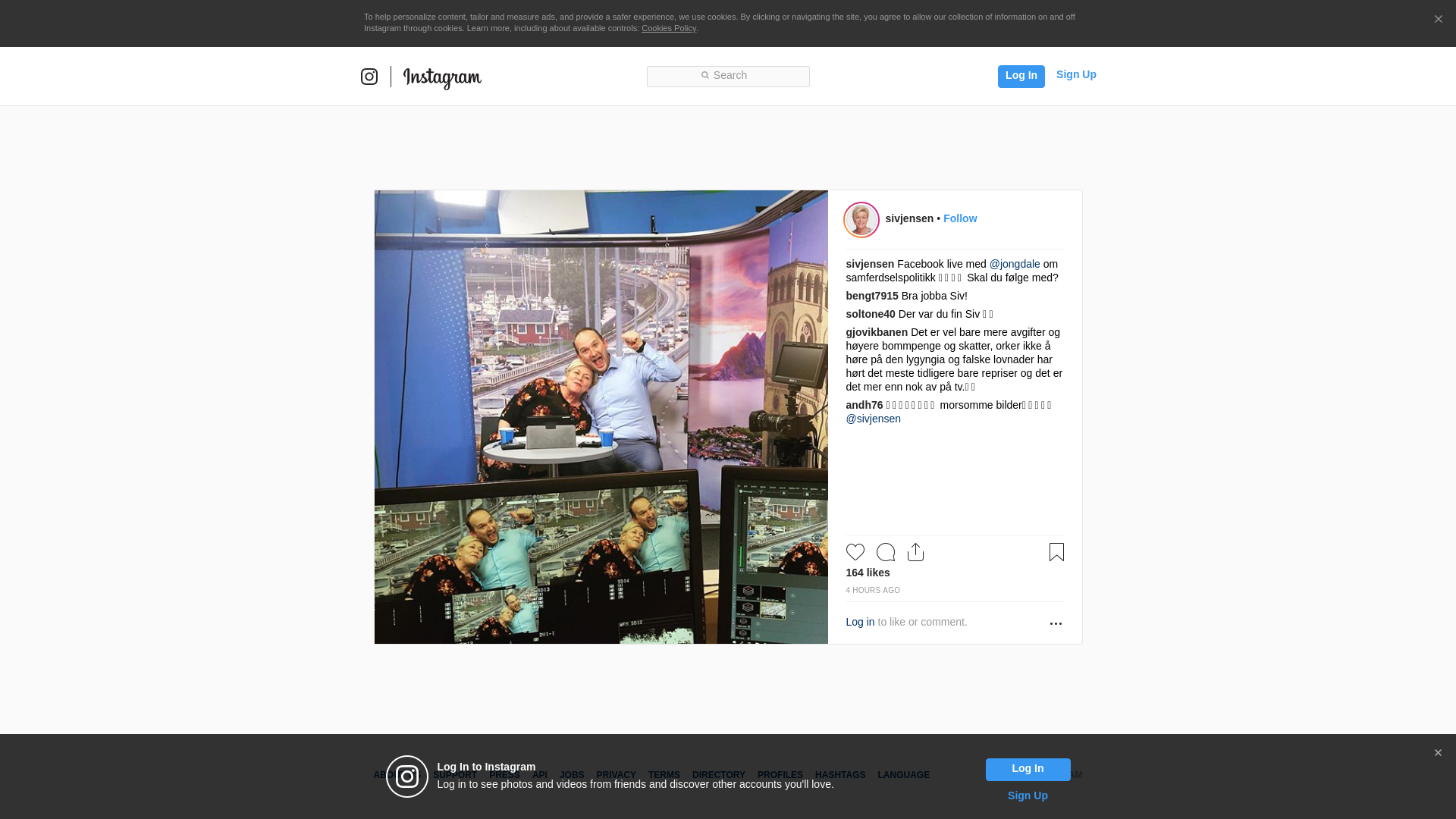Open the DIRECTORY footer item
Viewport: 1456px width, 819px height.
[x=718, y=775]
